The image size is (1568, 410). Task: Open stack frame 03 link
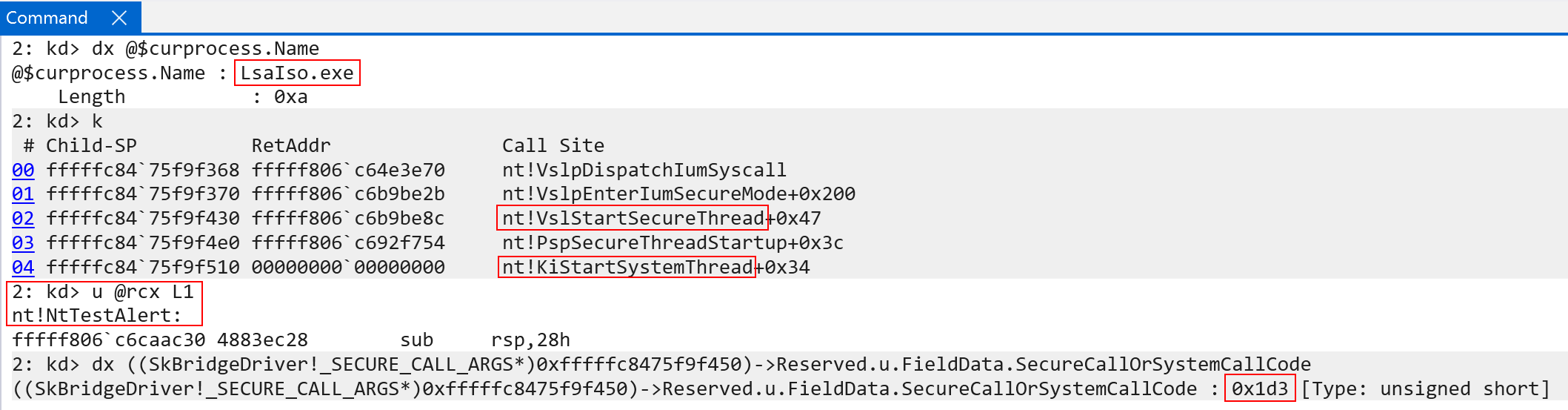[x=23, y=243]
